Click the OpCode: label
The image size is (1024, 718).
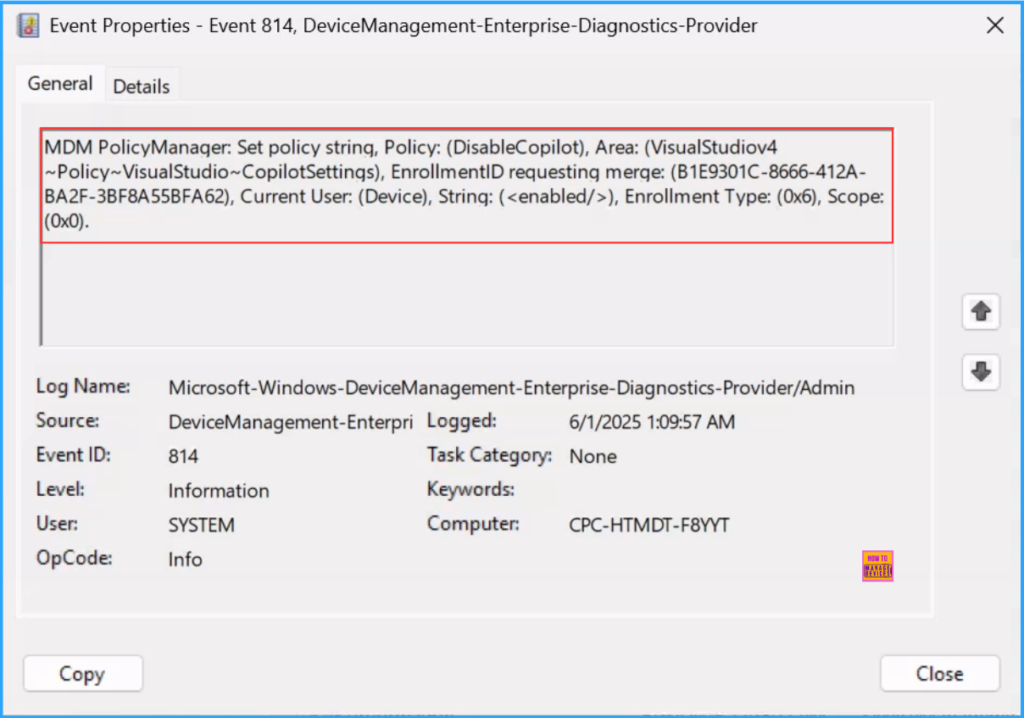(74, 558)
